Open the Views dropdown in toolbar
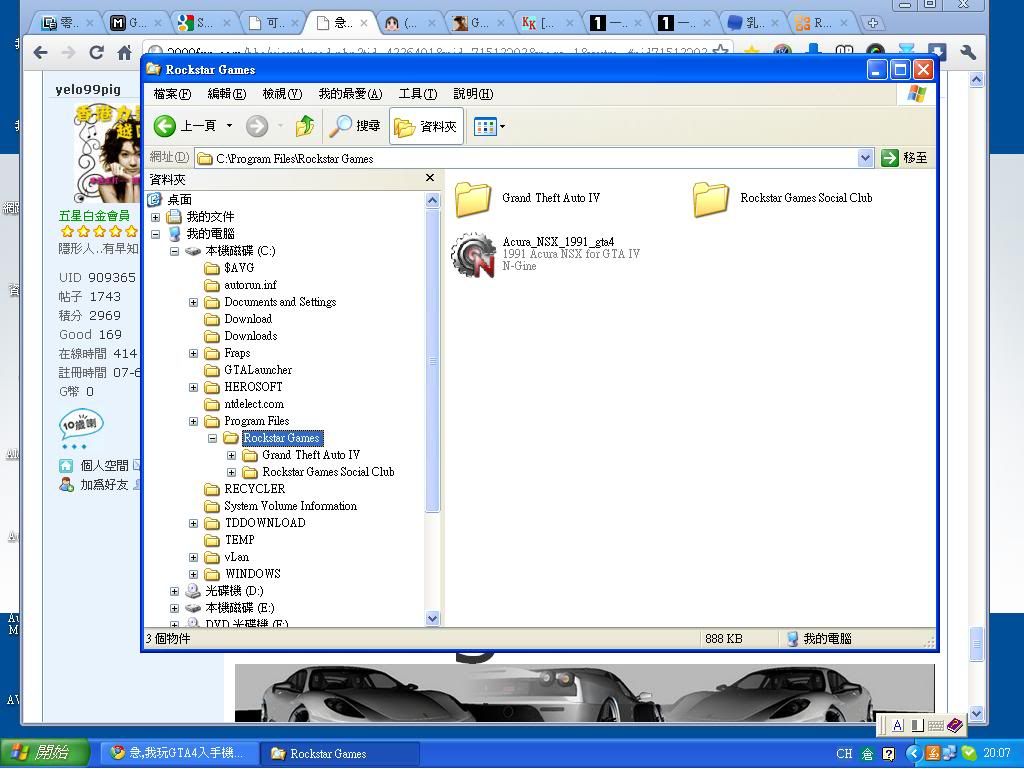Viewport: 1024px width, 769px height. coord(489,126)
